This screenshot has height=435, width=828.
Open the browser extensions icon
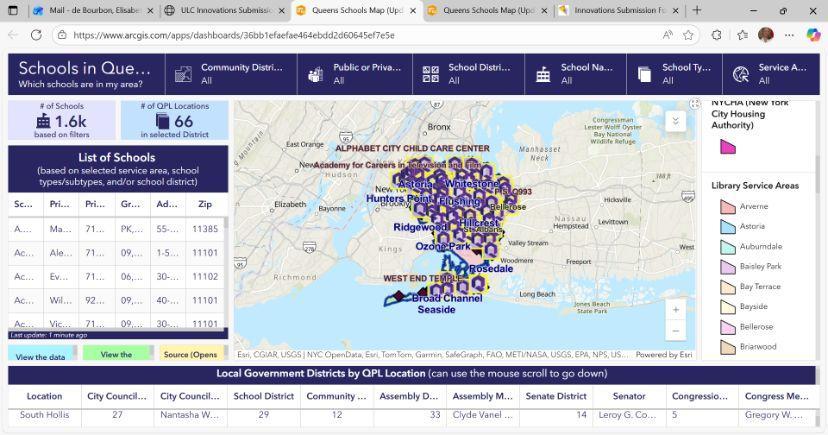(x=716, y=34)
